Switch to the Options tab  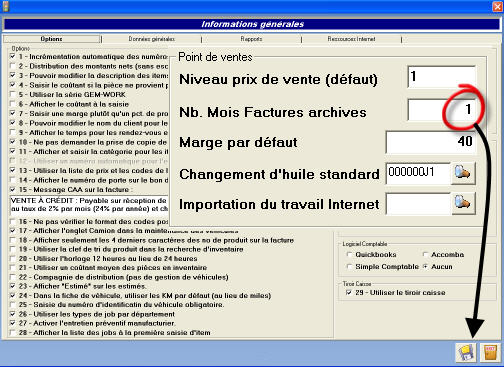pos(51,39)
